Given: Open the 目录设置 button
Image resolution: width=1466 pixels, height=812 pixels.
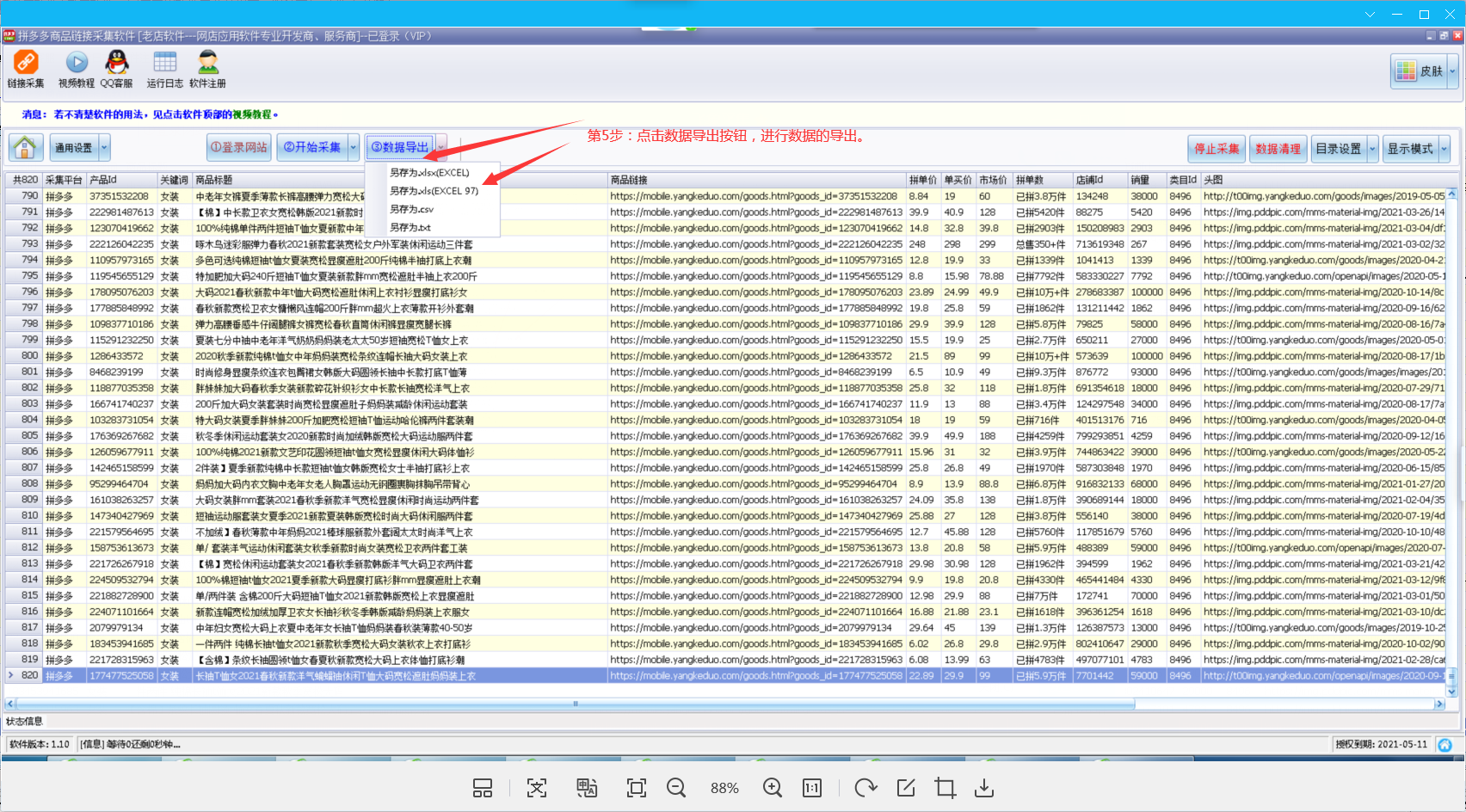Looking at the screenshot, I should pyautogui.click(x=1339, y=148).
